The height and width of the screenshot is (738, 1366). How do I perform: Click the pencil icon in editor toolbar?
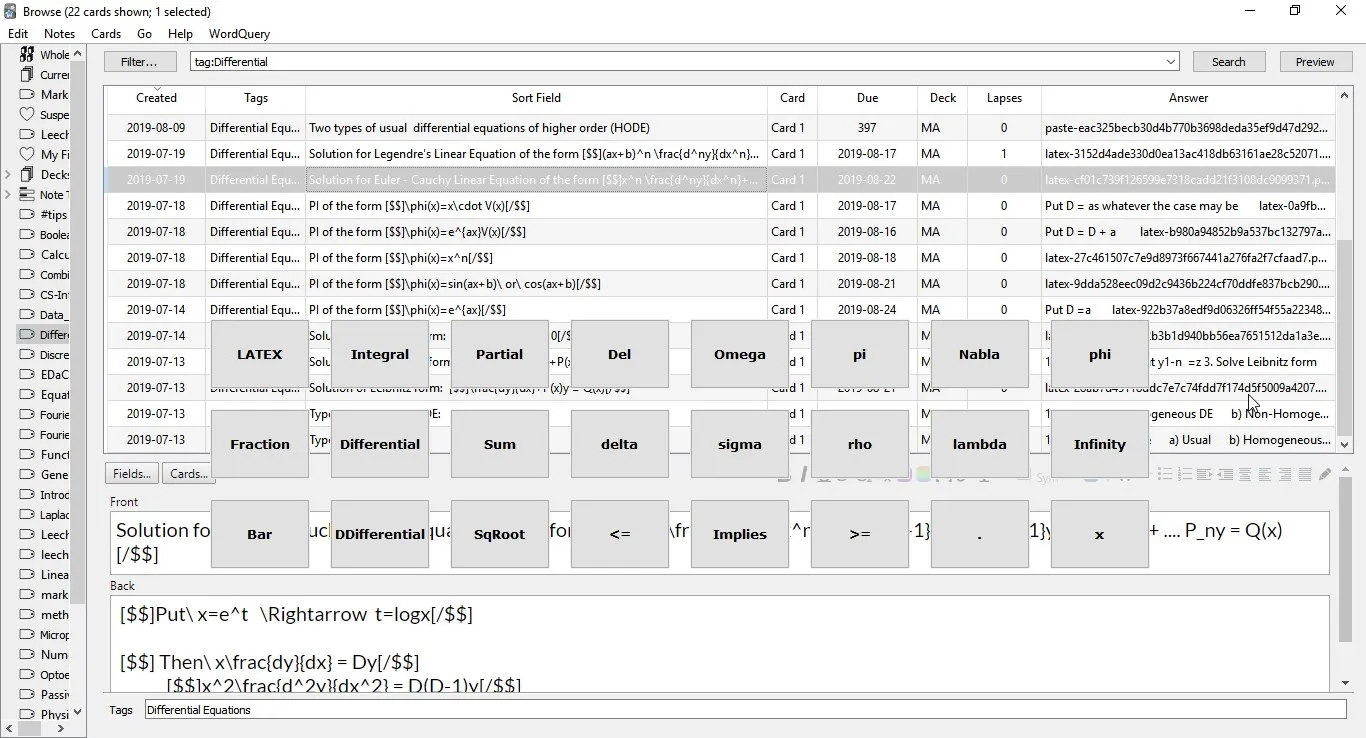coord(1325,474)
